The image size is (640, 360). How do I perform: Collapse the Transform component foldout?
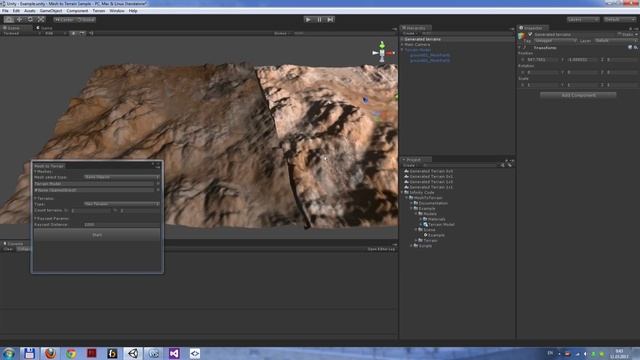[x=520, y=47]
